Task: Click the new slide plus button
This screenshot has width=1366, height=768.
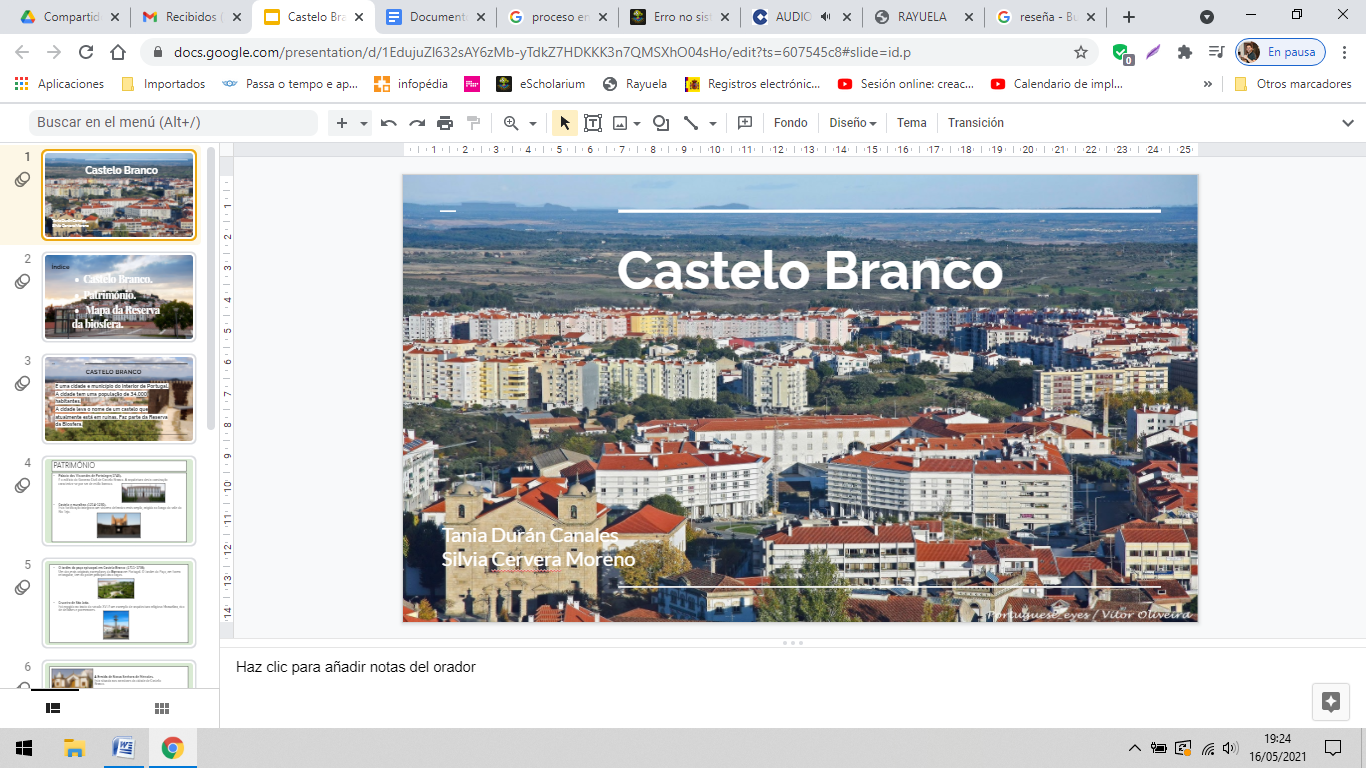Action: [x=342, y=123]
